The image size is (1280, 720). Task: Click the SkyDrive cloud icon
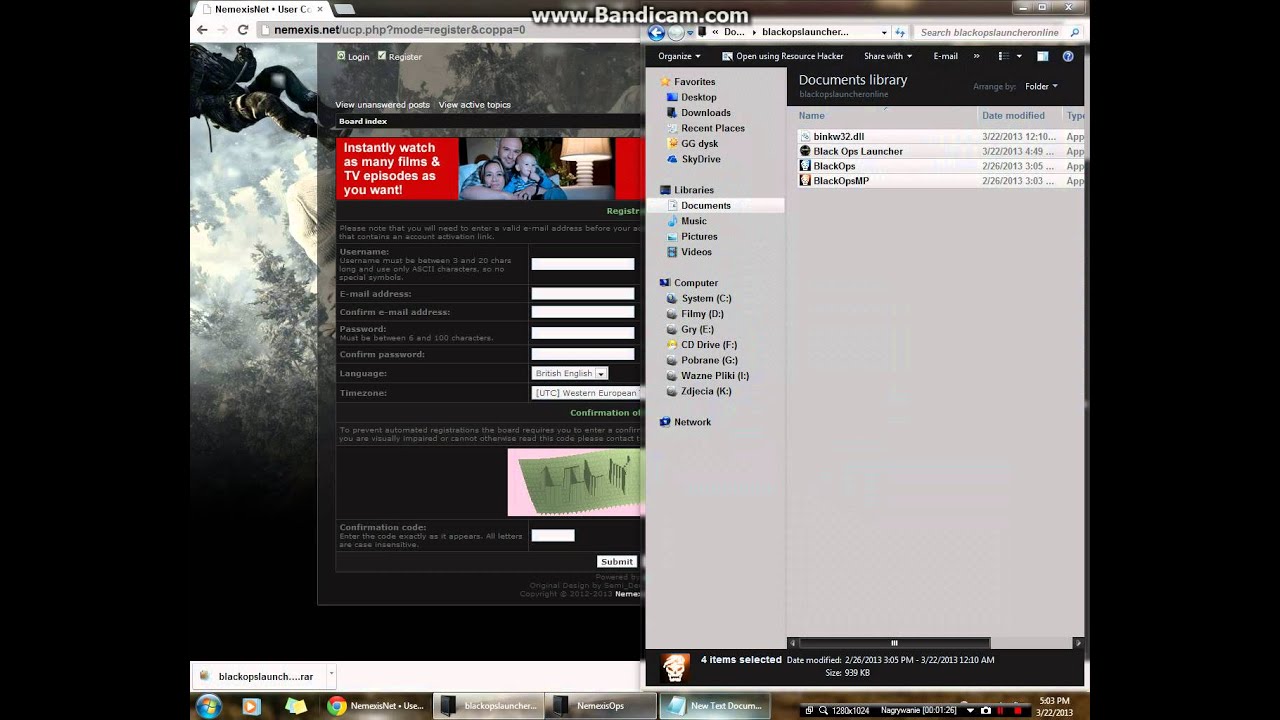pyautogui.click(x=672, y=159)
